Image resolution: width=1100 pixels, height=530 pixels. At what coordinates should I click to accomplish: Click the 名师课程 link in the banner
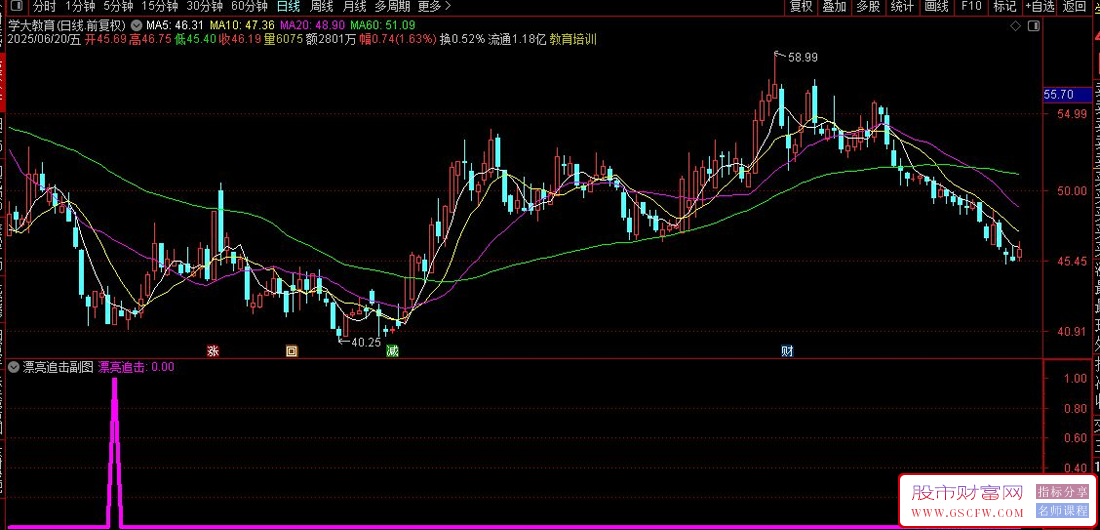(1062, 510)
